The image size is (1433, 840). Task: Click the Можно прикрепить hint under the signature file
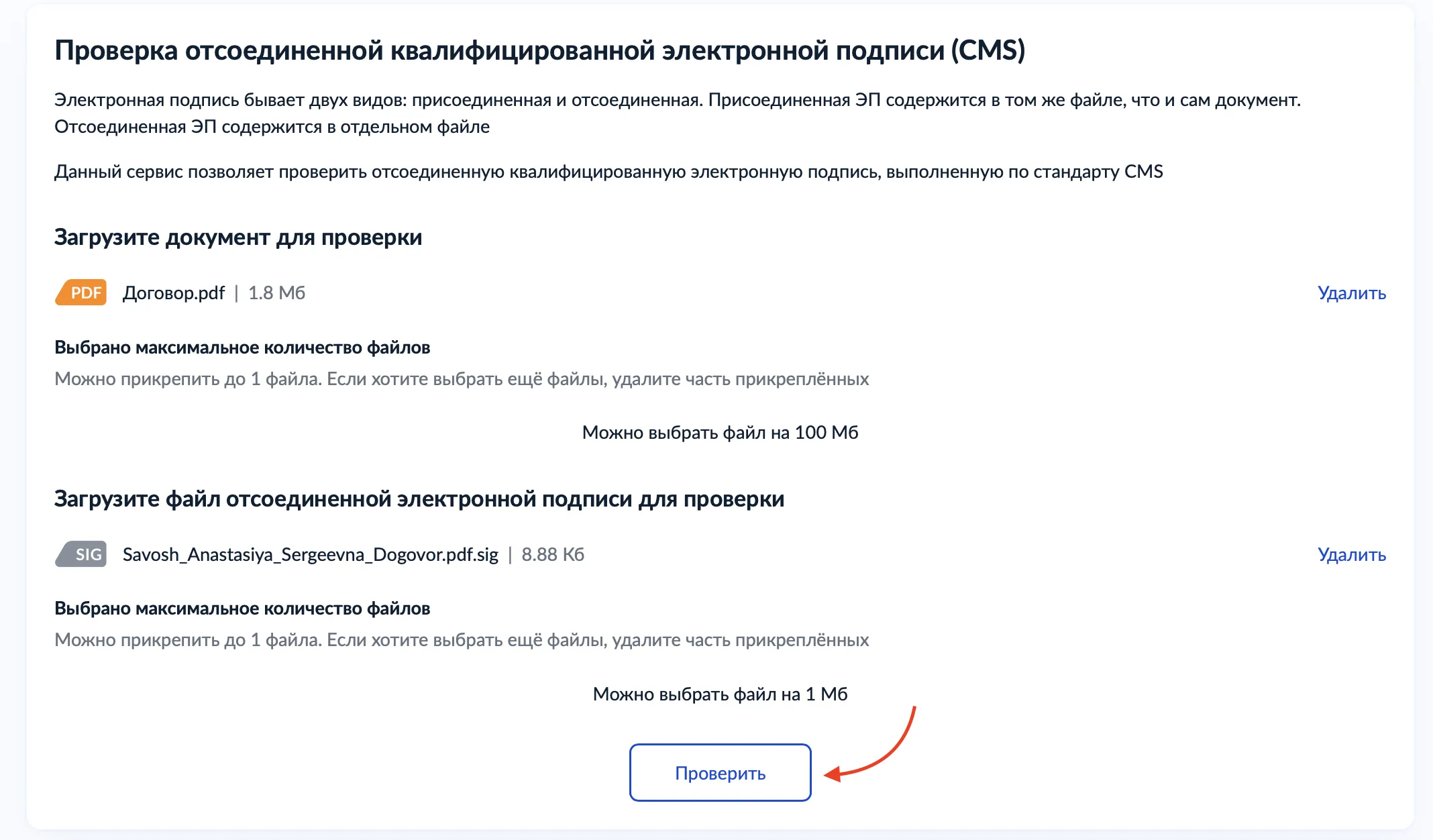coord(462,640)
